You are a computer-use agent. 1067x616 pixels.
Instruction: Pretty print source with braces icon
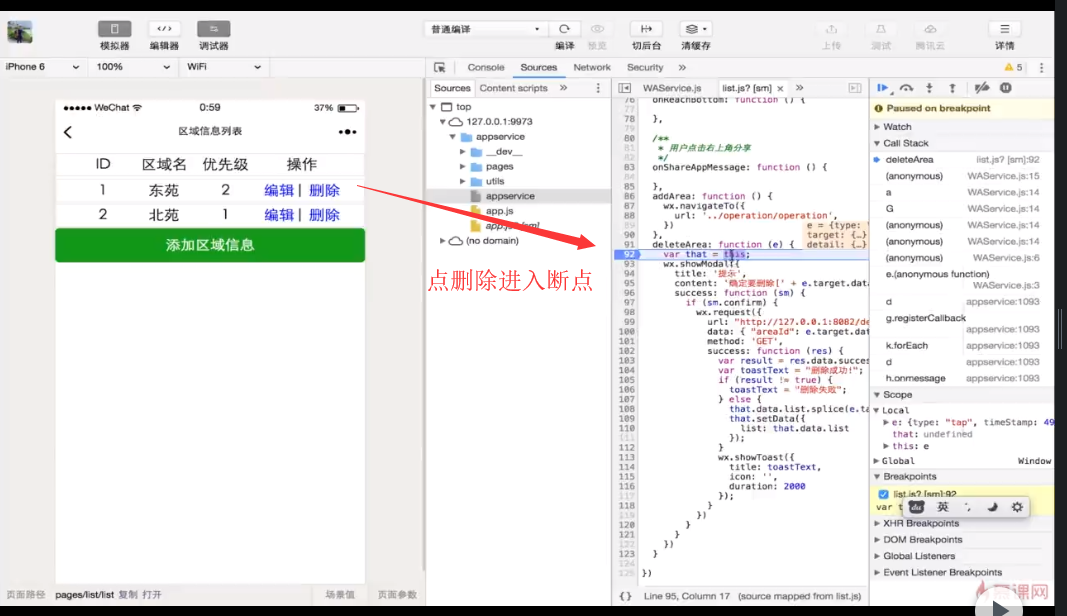[625, 596]
